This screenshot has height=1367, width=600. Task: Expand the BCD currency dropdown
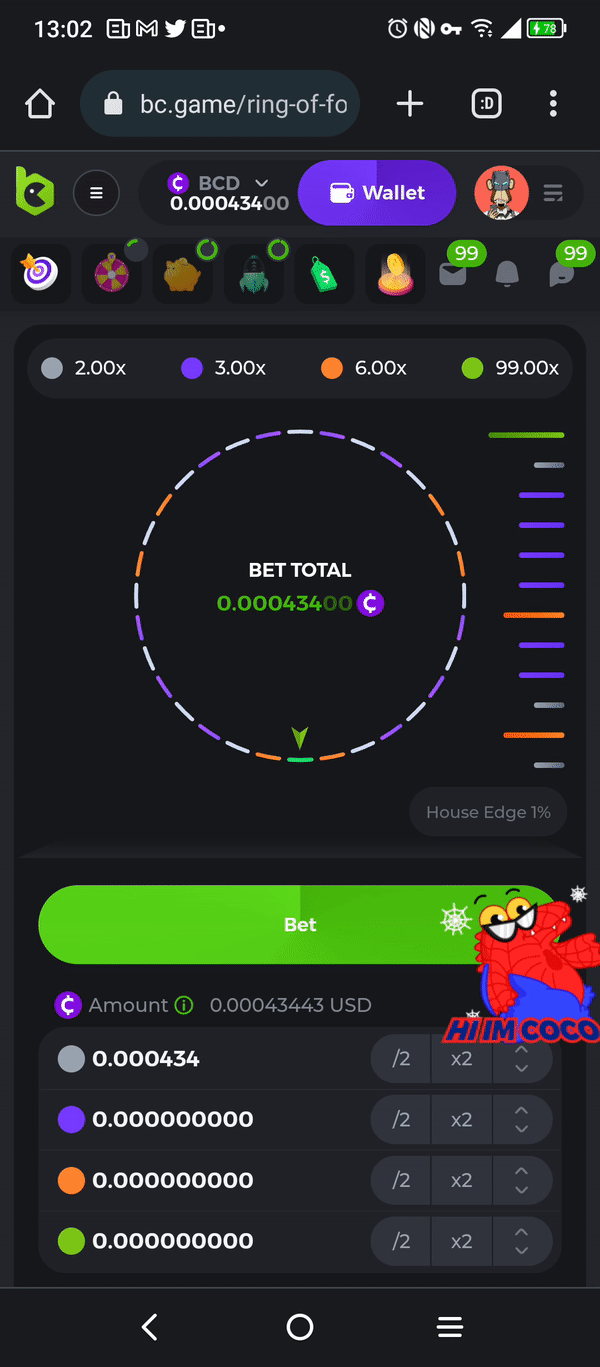point(262,183)
